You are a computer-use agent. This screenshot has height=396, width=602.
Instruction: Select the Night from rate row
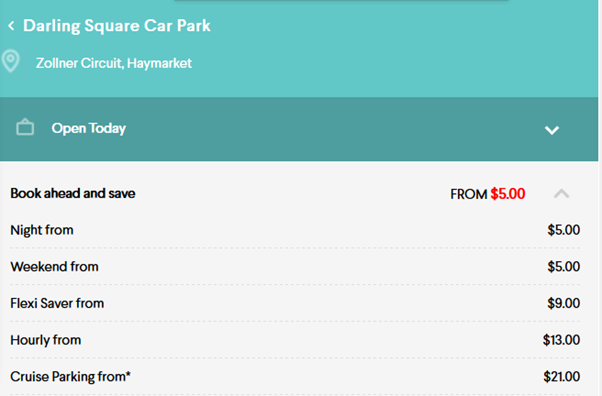click(x=295, y=230)
